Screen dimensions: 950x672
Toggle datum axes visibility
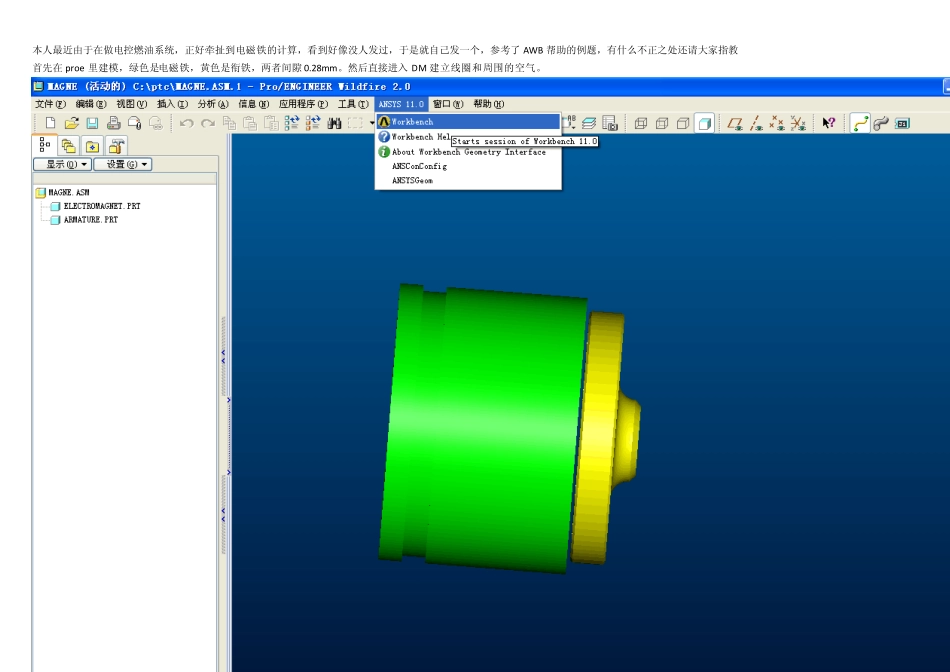[756, 123]
